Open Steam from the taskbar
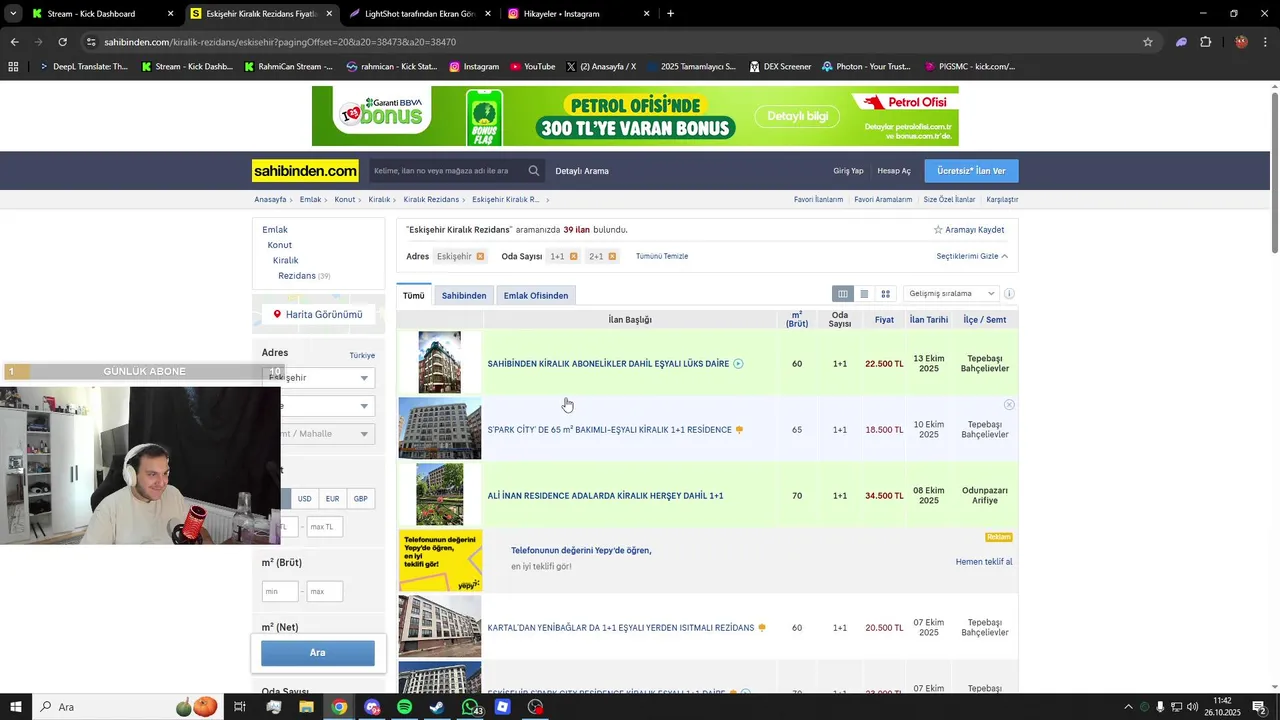Viewport: 1280px width, 720px height. pos(437,707)
